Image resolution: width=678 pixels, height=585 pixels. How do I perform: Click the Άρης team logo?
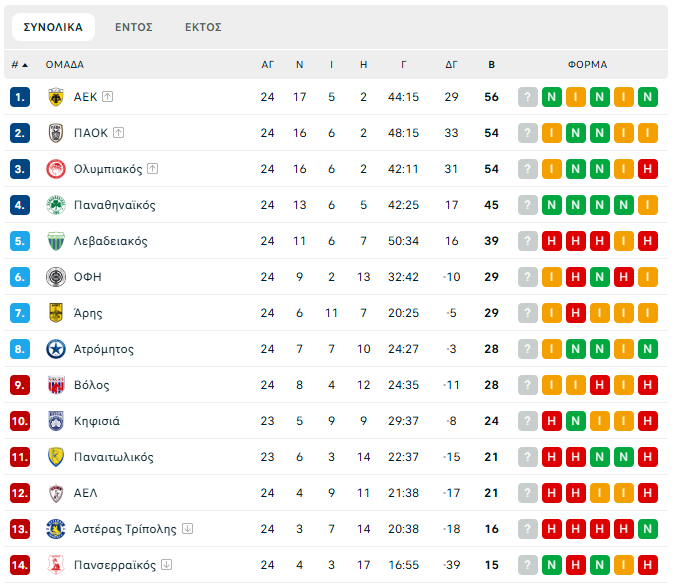56,313
